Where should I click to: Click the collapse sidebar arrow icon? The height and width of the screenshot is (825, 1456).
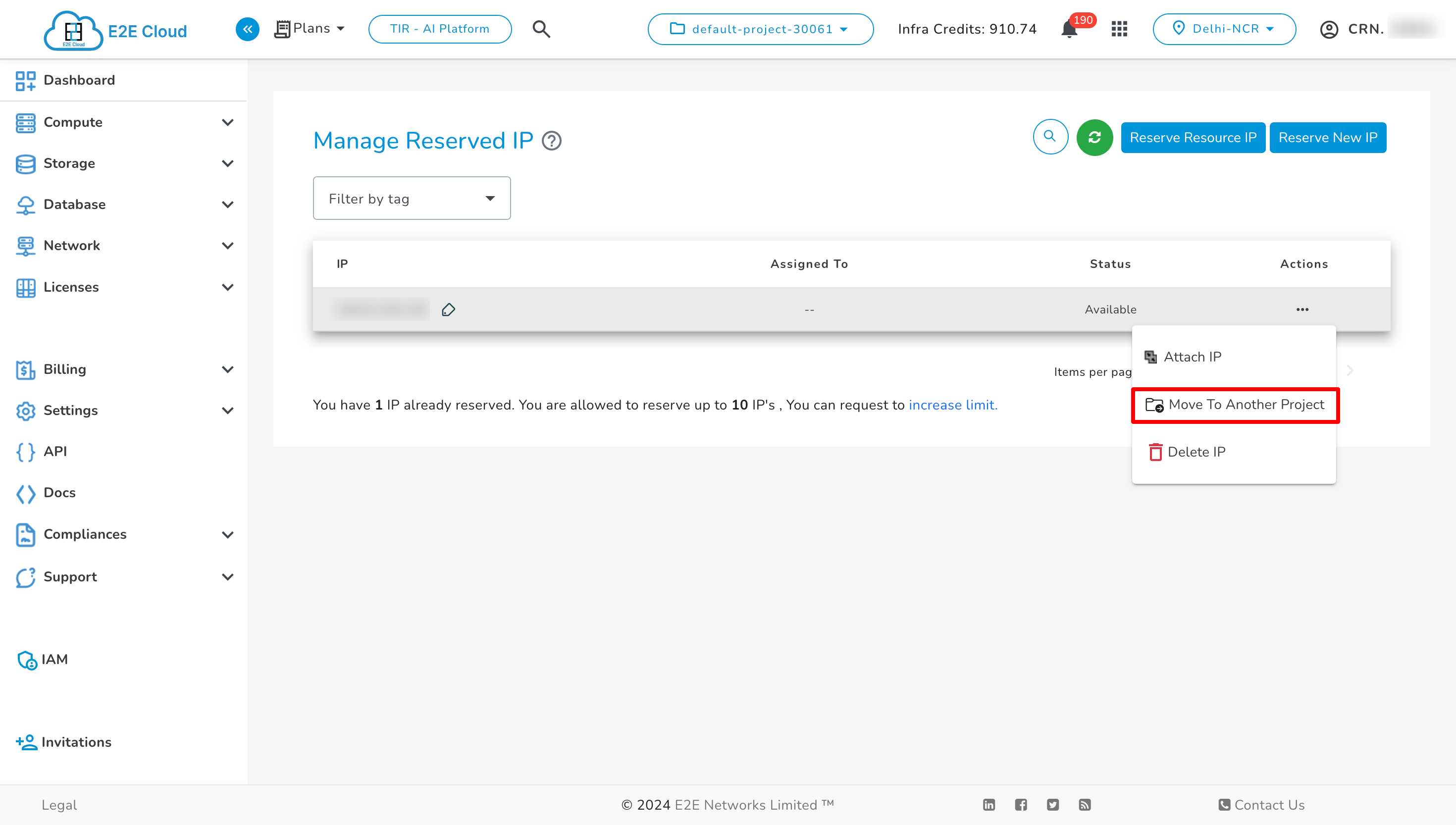(247, 29)
